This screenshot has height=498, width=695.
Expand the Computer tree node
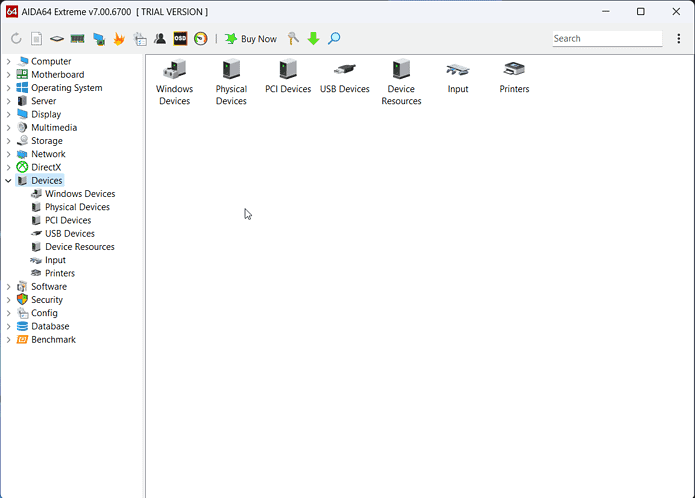(9, 61)
